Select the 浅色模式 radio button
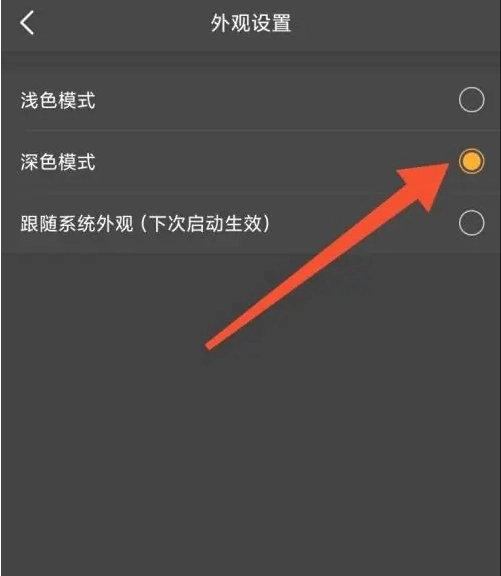This screenshot has height=576, width=501. (471, 100)
